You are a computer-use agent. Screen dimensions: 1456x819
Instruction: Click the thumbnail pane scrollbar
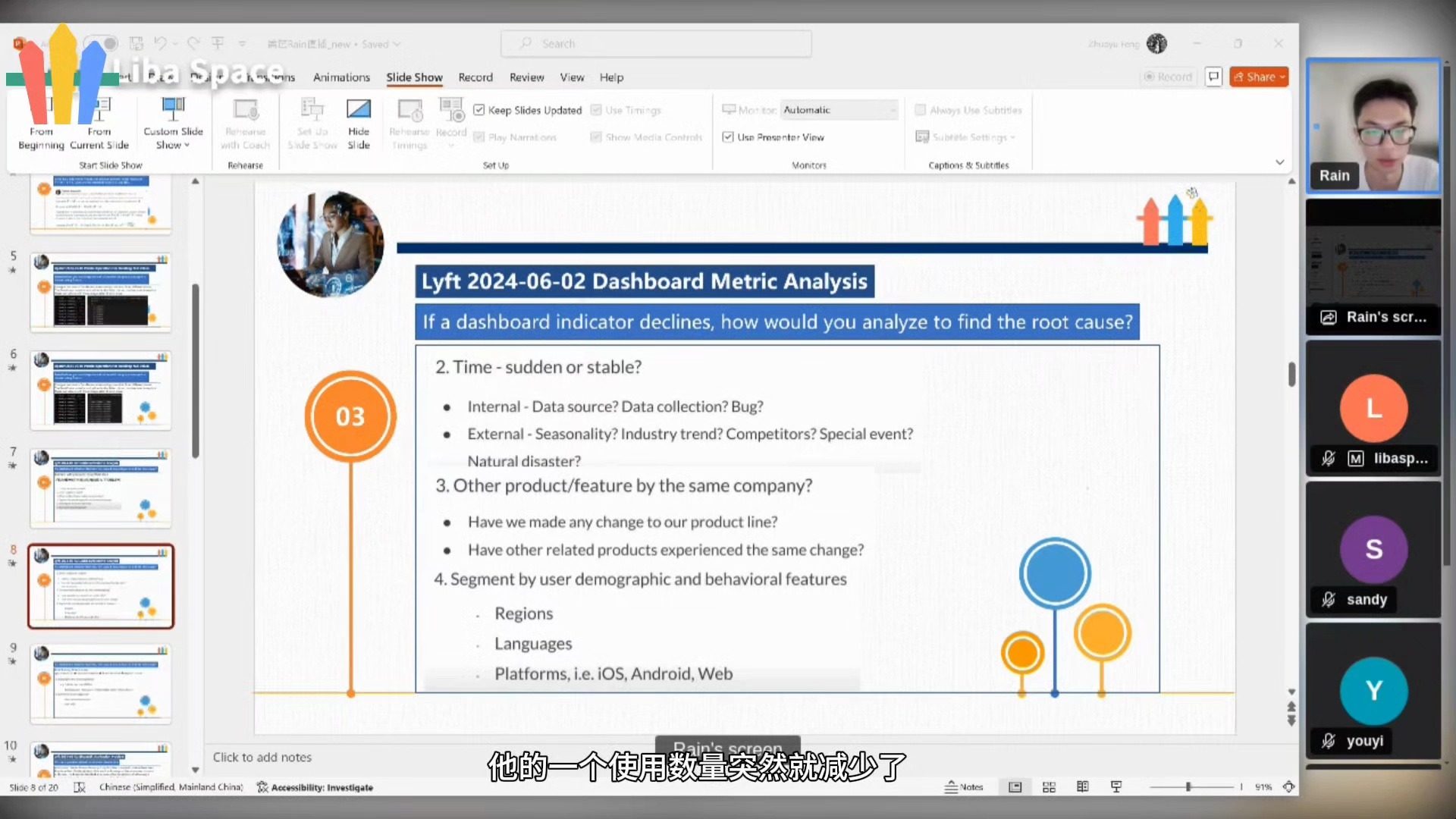click(x=195, y=372)
